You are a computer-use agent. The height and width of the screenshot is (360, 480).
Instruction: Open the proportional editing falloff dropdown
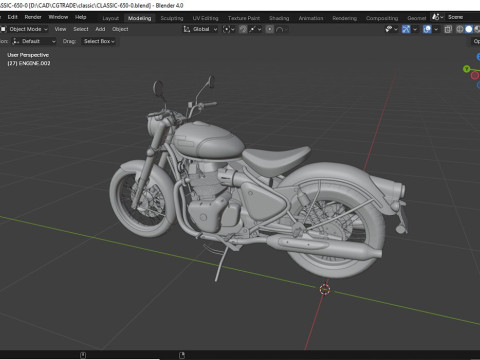[x=282, y=29]
